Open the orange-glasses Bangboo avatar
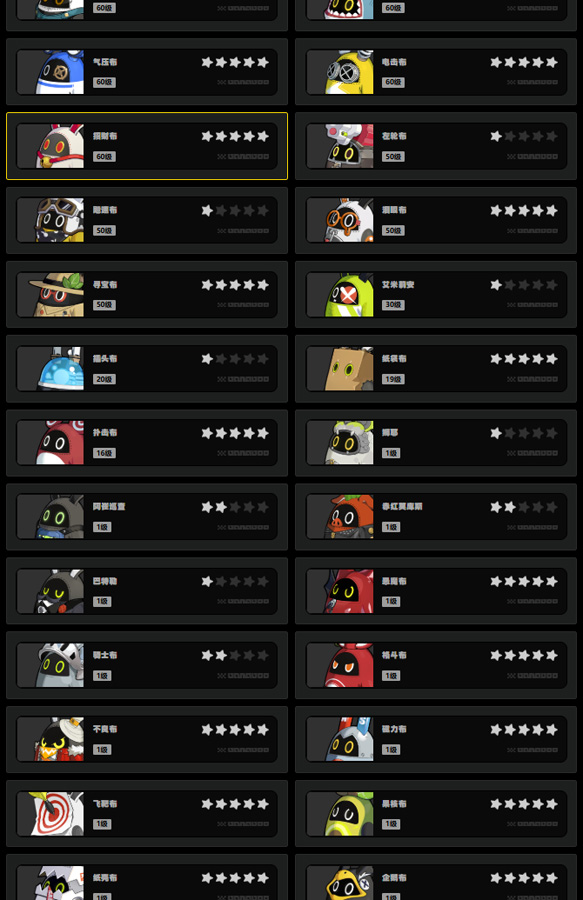583x900 pixels. [x=349, y=220]
